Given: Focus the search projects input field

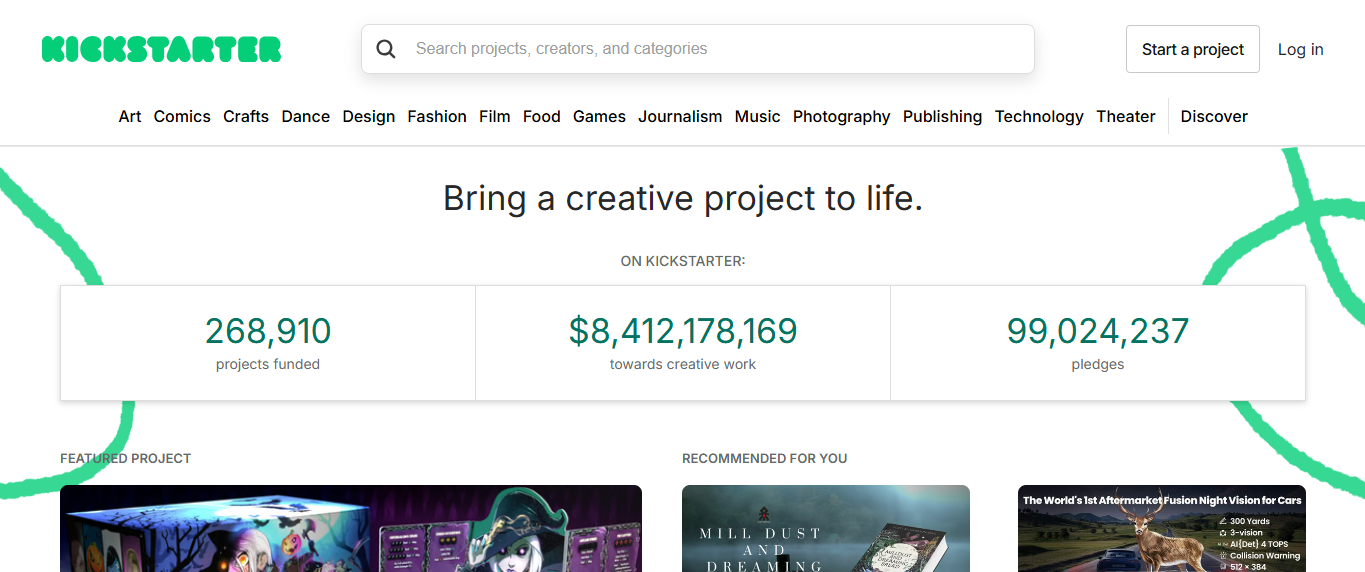Looking at the screenshot, I should pyautogui.click(x=697, y=49).
